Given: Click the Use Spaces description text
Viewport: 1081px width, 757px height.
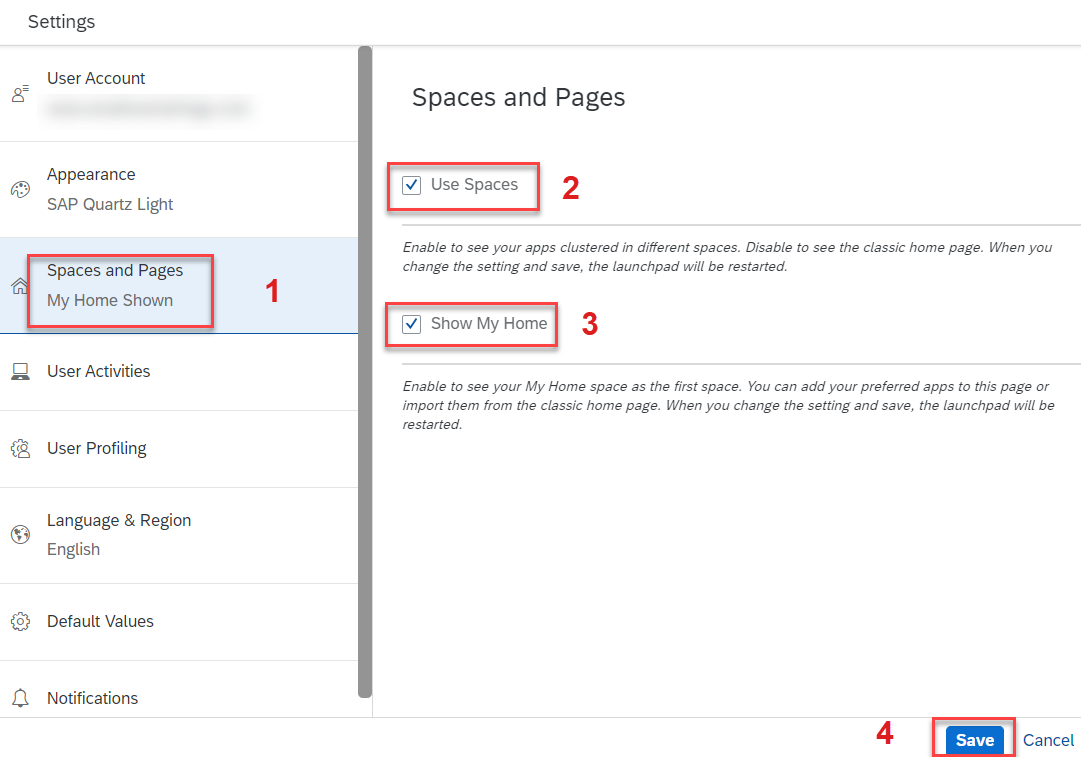Looking at the screenshot, I should [727, 256].
